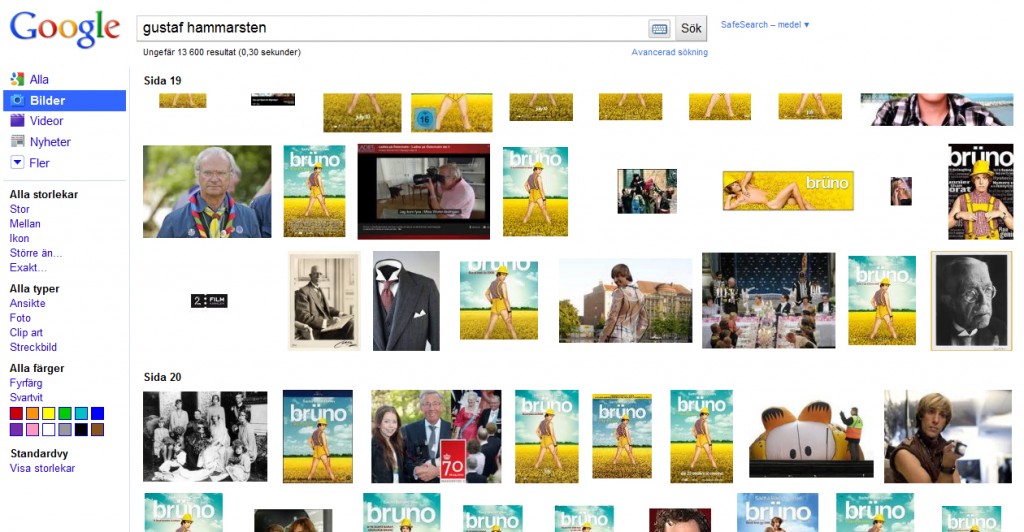
Task: Open the video screenshot of photographer with camera
Action: [423, 191]
